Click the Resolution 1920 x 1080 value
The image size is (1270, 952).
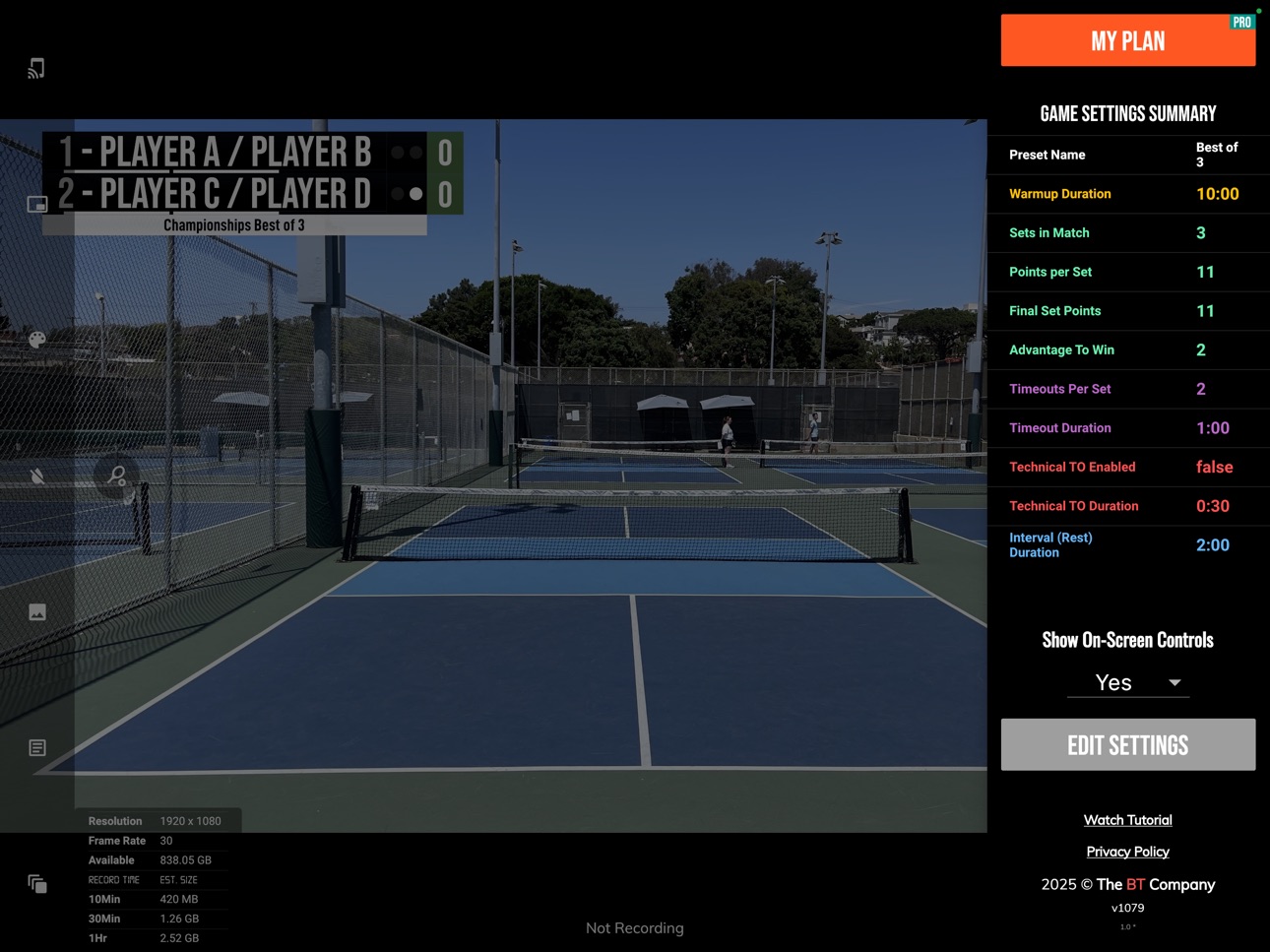[x=191, y=821]
